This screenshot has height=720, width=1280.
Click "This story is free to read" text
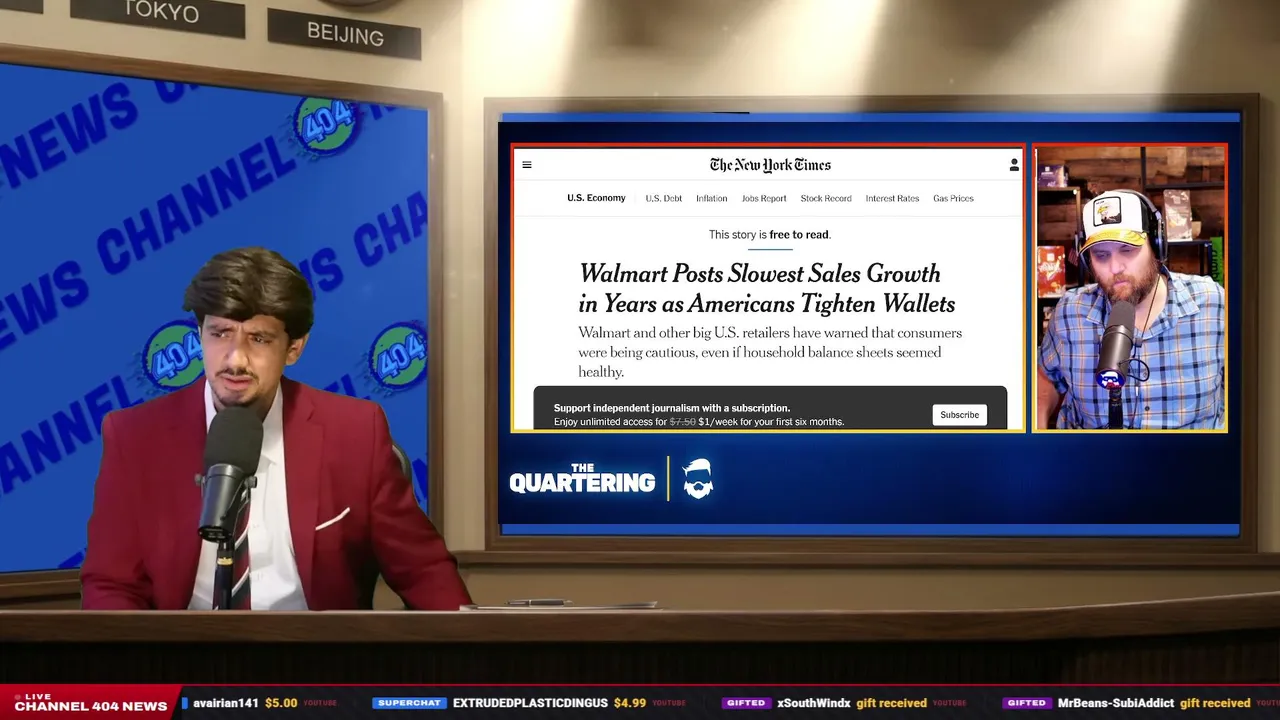[770, 235]
